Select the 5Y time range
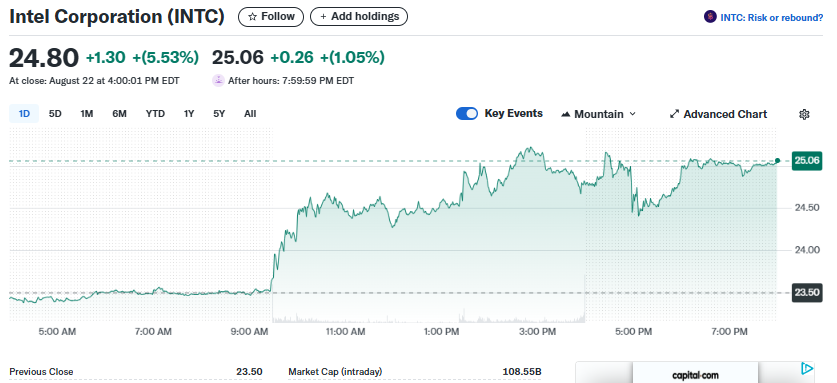This screenshot has height=383, width=837. (219, 114)
